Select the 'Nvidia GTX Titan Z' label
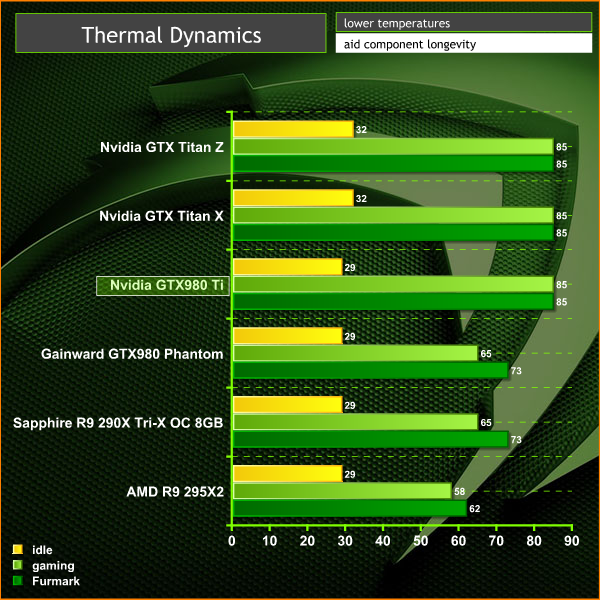Screen dimensions: 600x600 click(x=162, y=147)
